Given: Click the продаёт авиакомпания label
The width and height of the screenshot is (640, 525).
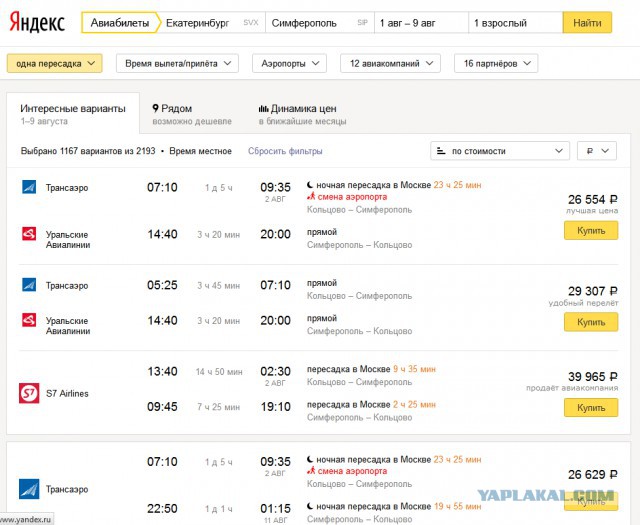Looking at the screenshot, I should coord(572,388).
